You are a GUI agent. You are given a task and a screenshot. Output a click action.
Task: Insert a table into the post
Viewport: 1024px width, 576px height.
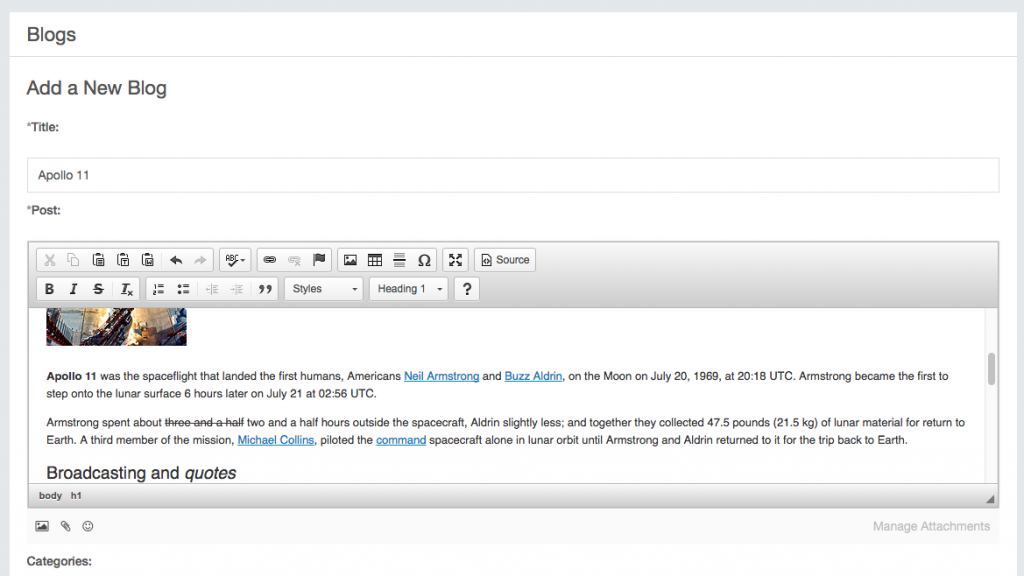[375, 259]
